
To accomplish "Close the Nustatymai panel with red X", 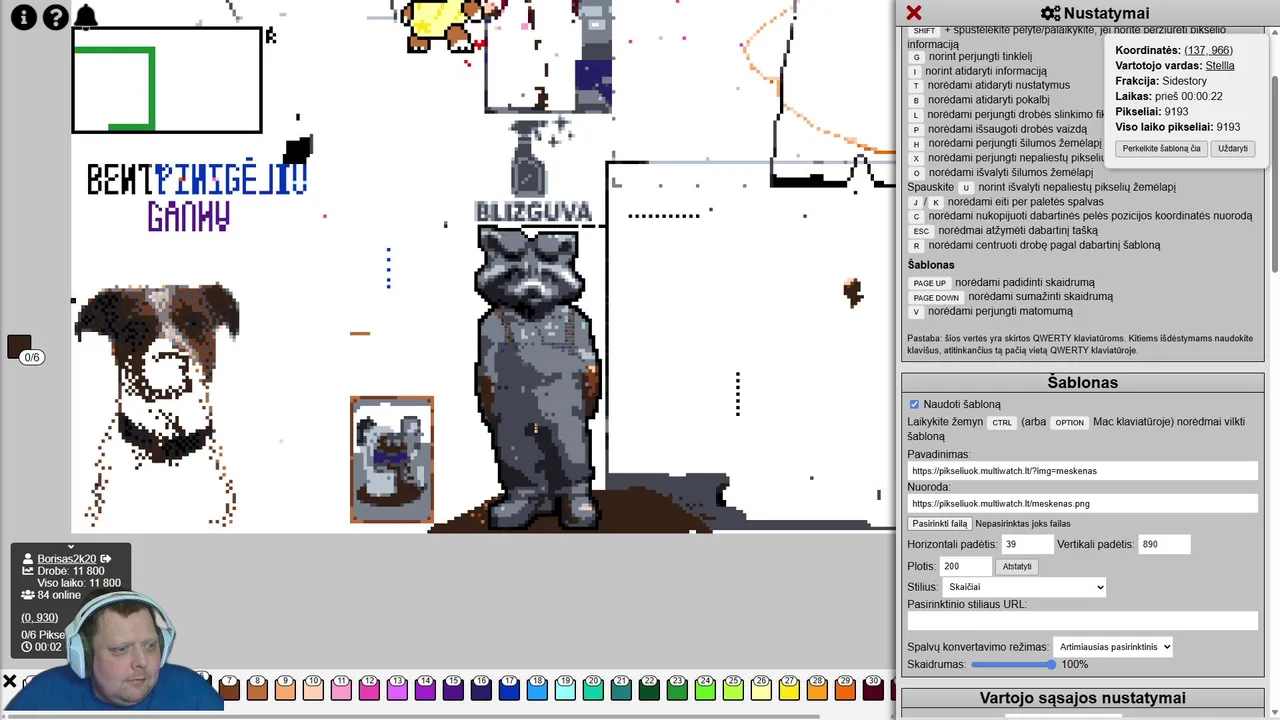I will (914, 13).
